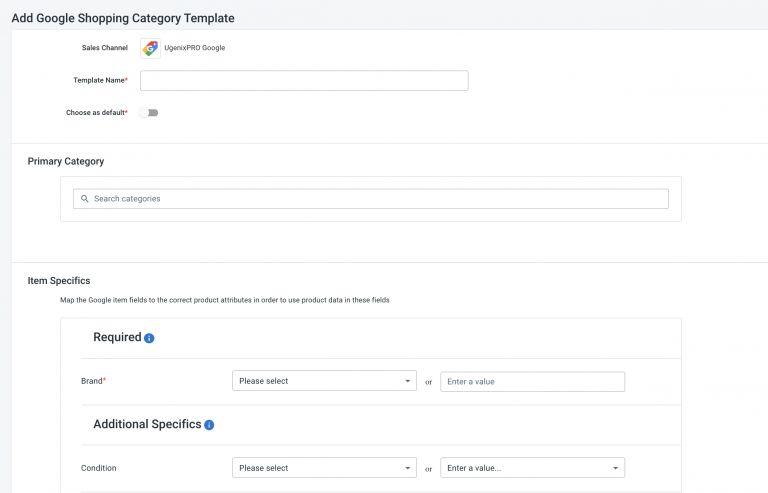Open info icon next to Additional Specifics
The height and width of the screenshot is (493, 768).
pos(209,425)
